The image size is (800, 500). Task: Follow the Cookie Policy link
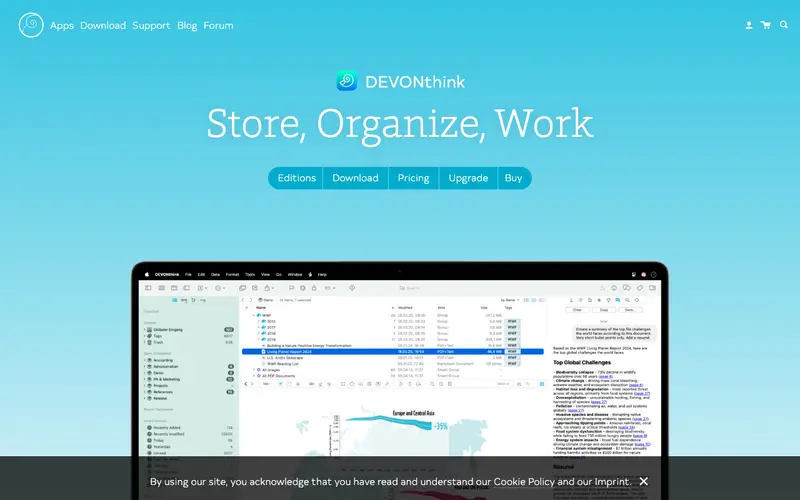click(524, 482)
